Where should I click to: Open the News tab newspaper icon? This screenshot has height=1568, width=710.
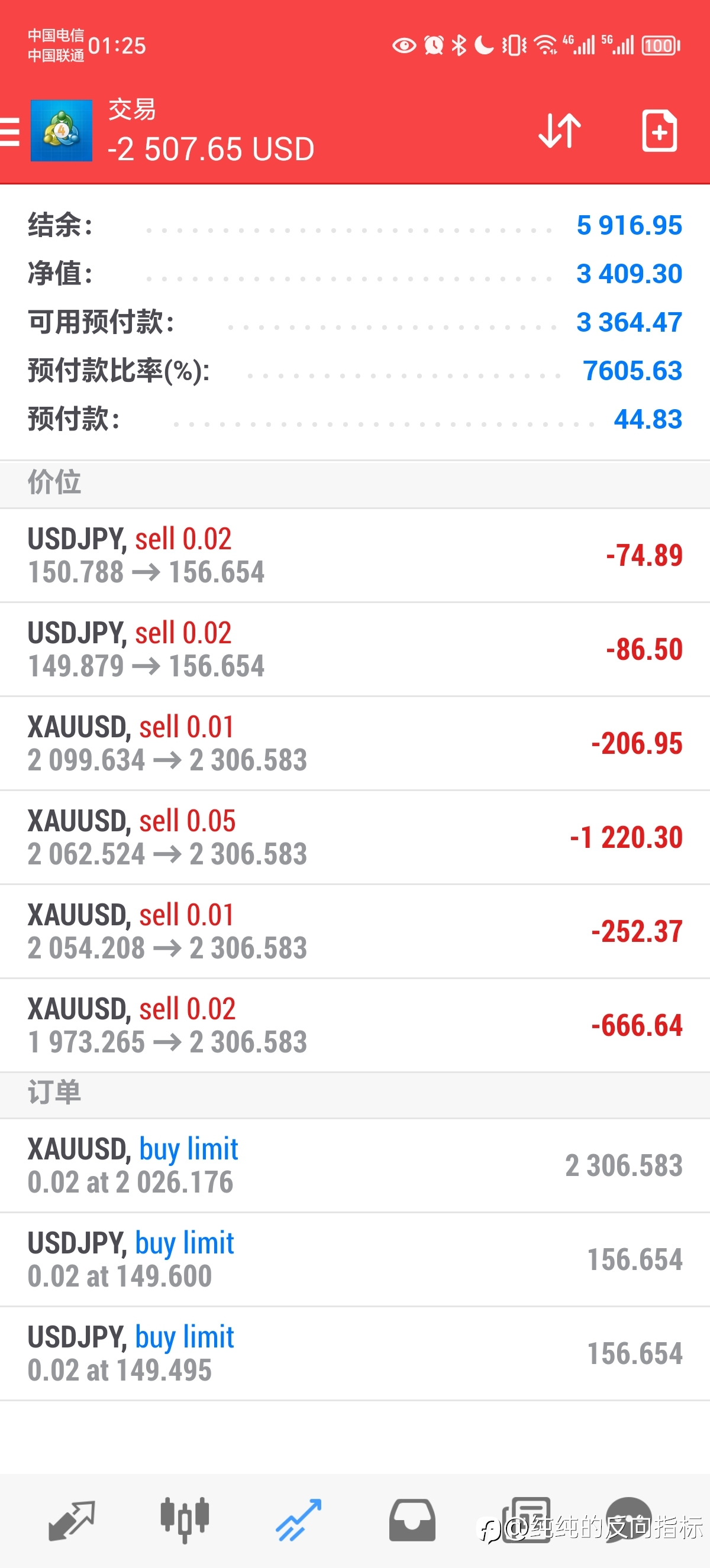click(526, 1520)
